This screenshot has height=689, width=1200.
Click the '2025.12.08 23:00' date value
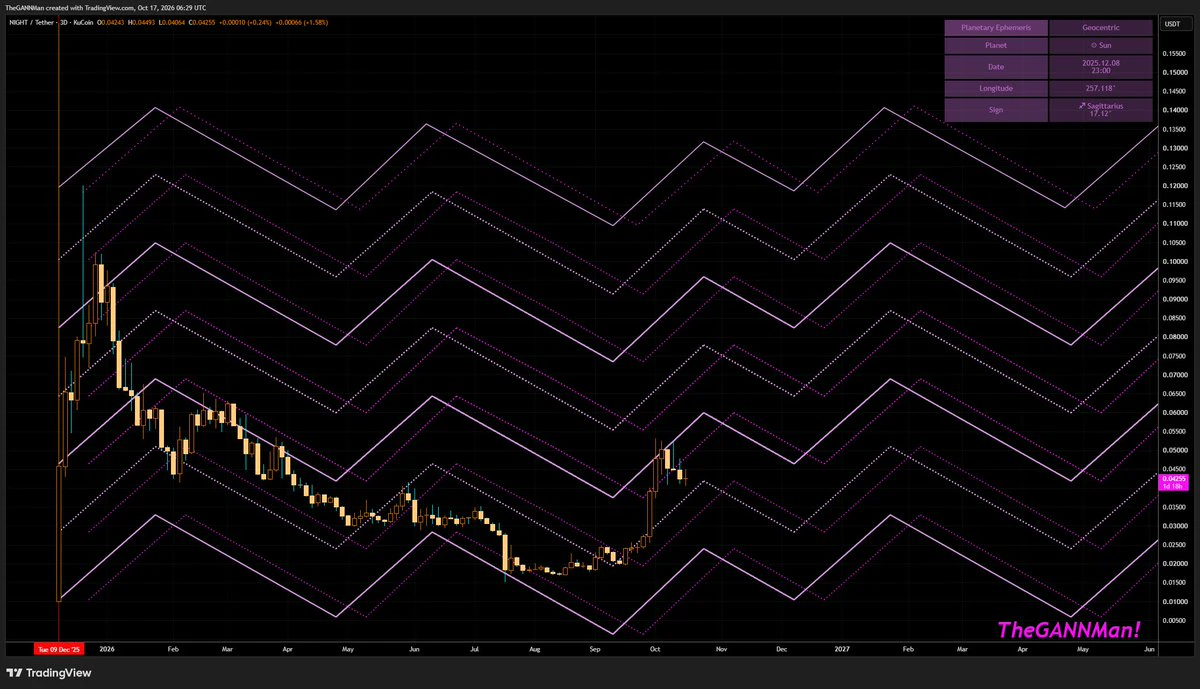coord(1101,67)
